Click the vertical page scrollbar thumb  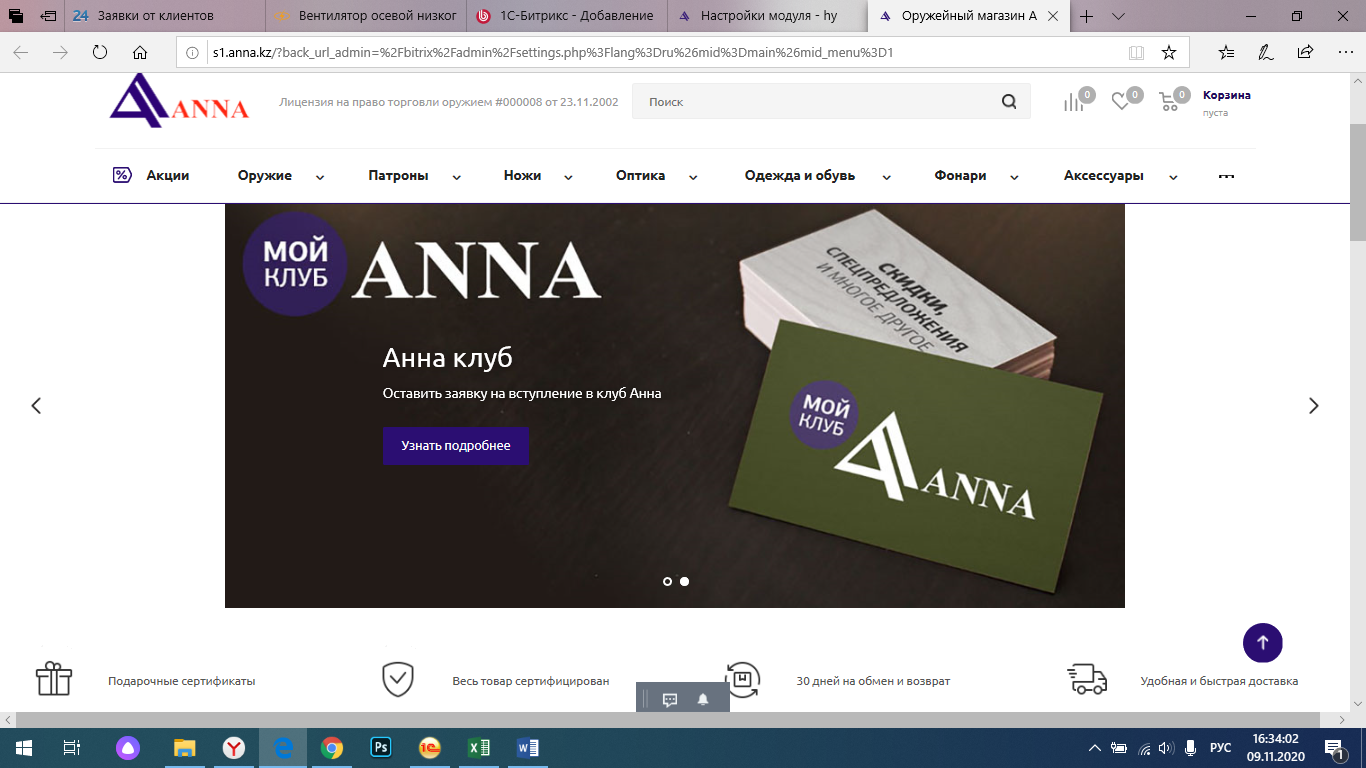click(1357, 182)
